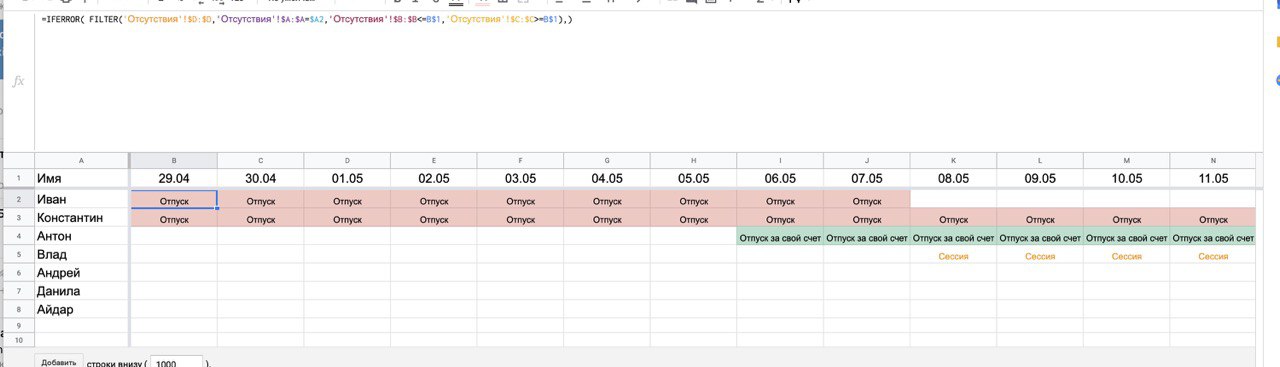This screenshot has width=1280, height=367.
Task: Click the Имя header cell
Action: (x=81, y=179)
